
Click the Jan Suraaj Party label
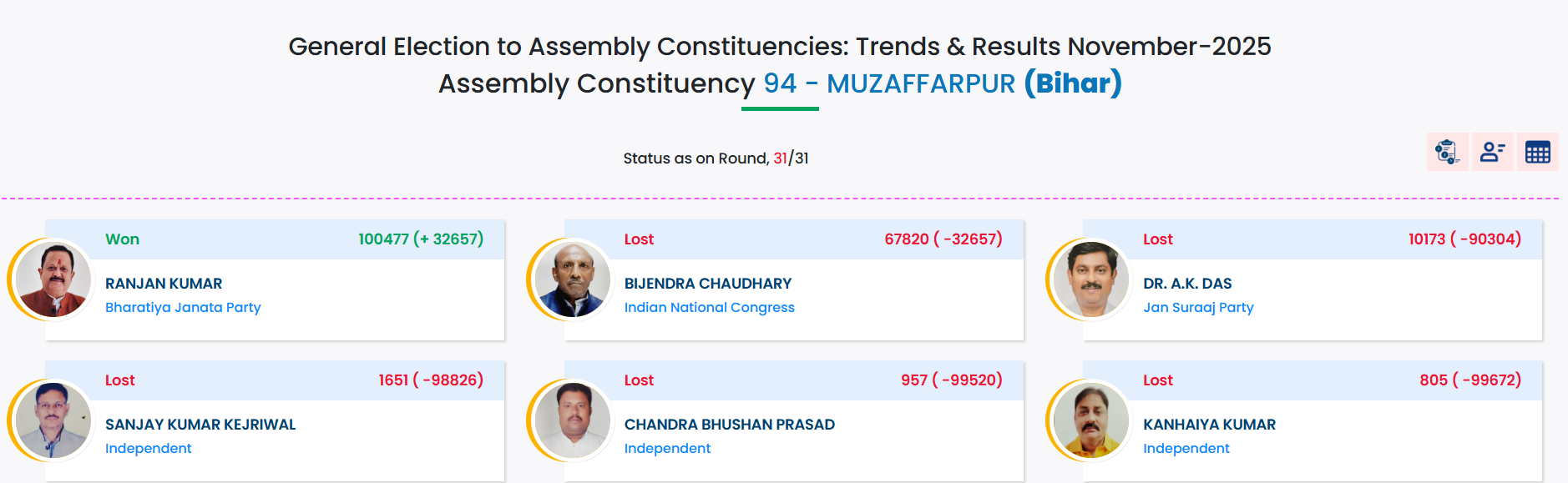click(x=1198, y=307)
